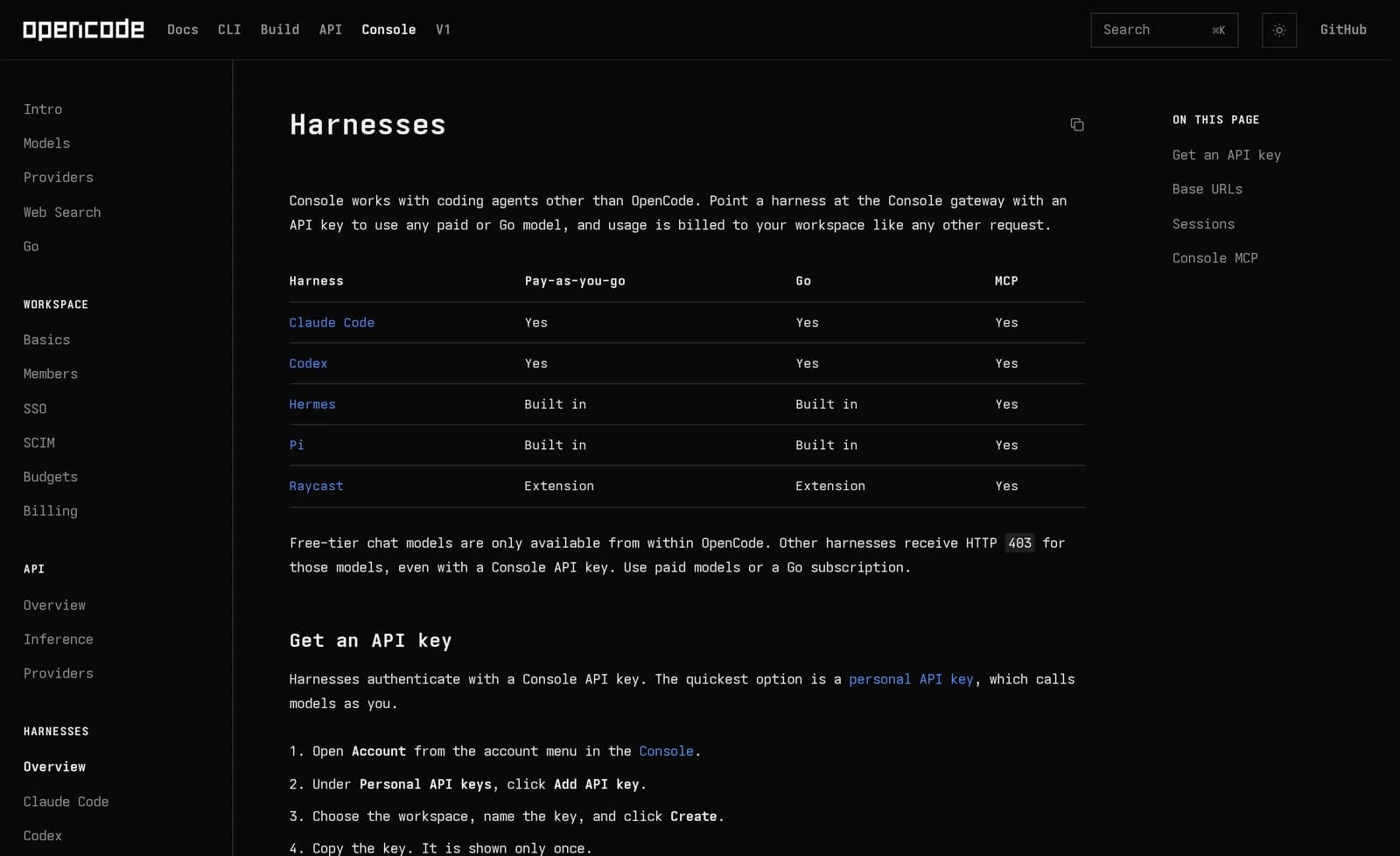
Task: Select the Go sidebar entry
Action: click(x=31, y=247)
